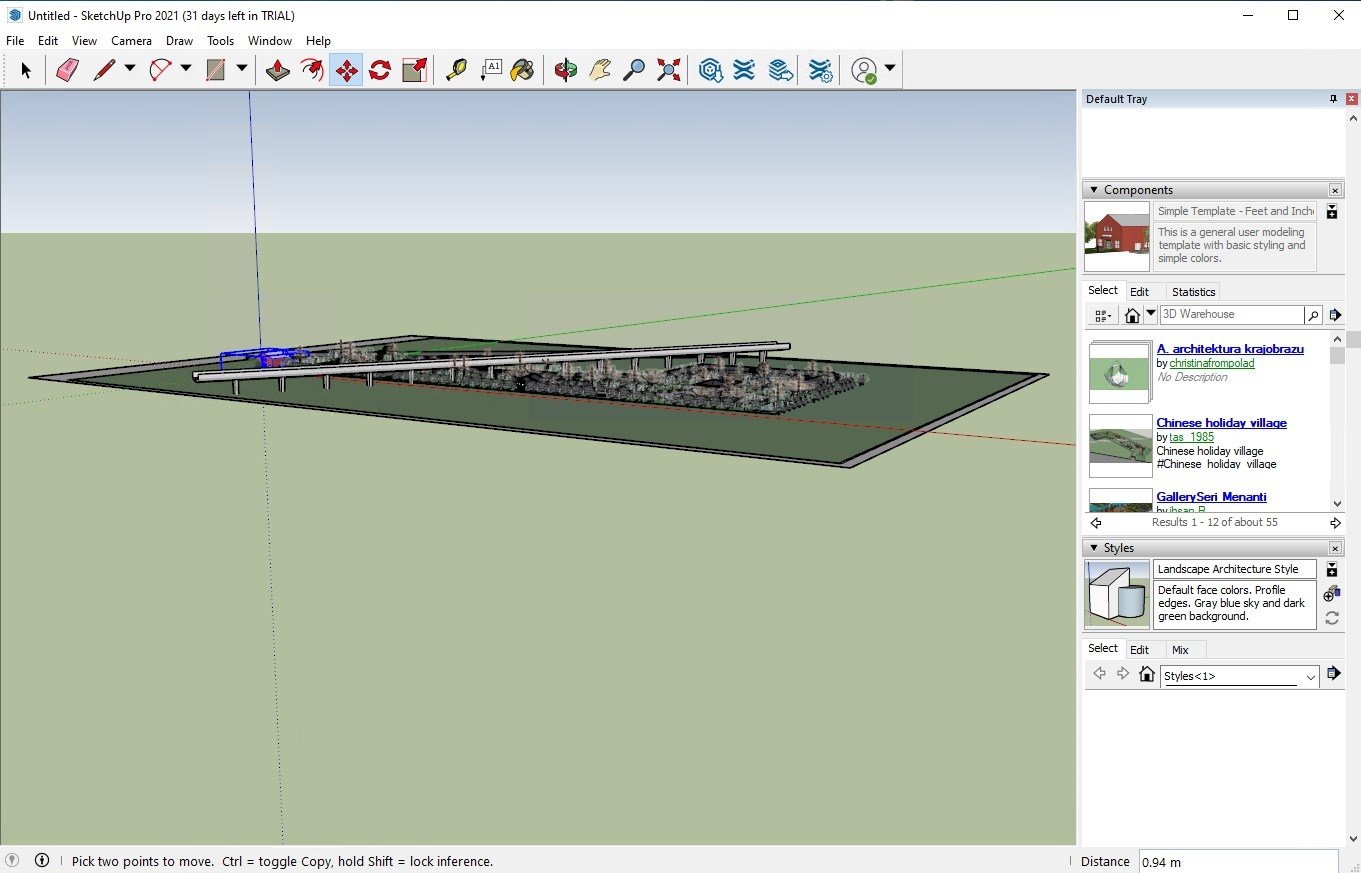1361x873 pixels.
Task: Open the Camera menu
Action: 131,41
